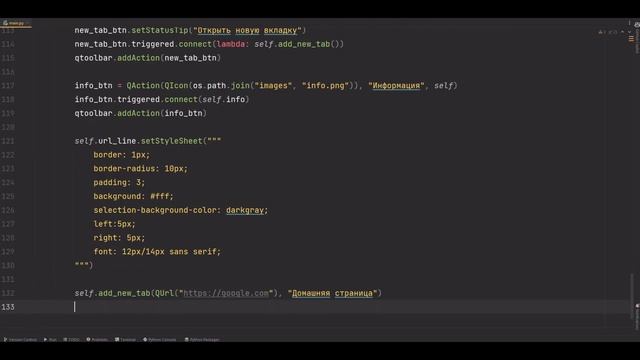Click qtoolbar.addAction(new_tab_btn) on line 115
This screenshot has width=640, height=360.
148,58
